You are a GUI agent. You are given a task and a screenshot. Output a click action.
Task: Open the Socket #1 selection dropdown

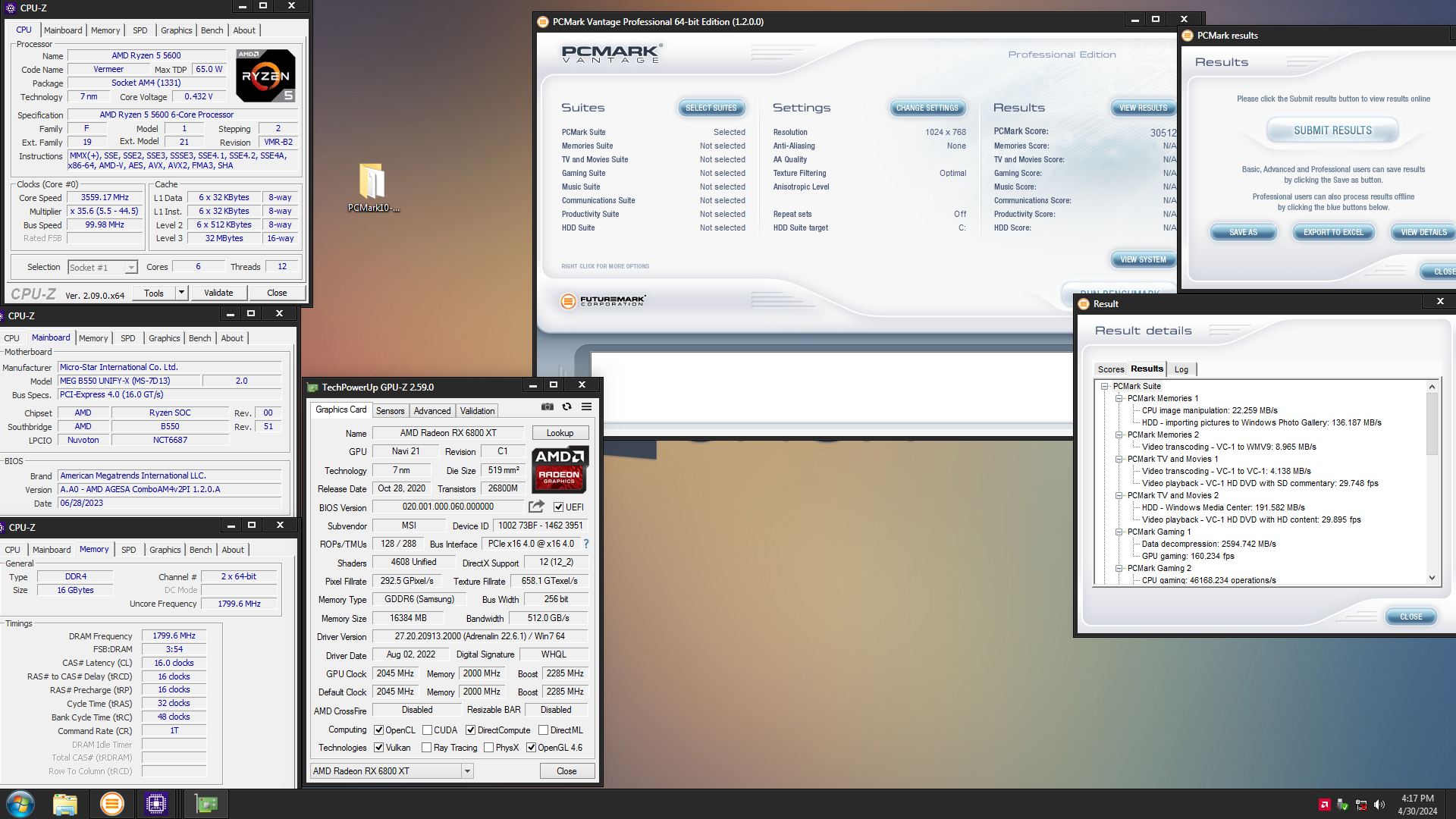[x=102, y=267]
